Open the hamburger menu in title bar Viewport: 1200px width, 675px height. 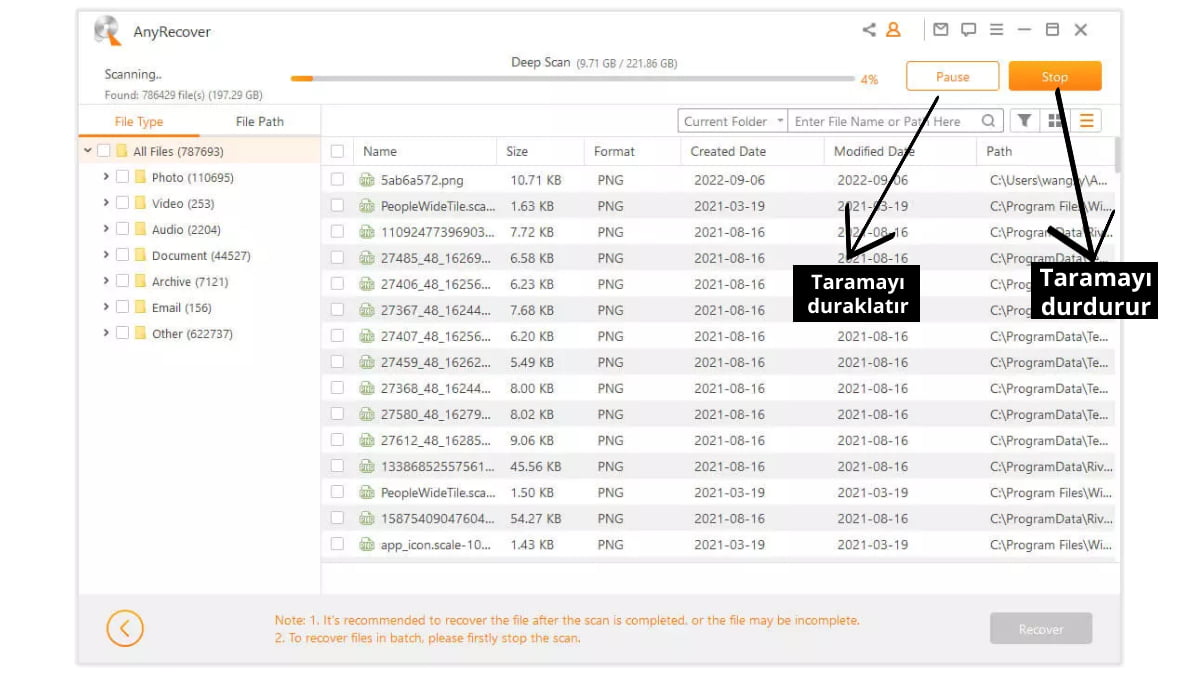point(996,30)
